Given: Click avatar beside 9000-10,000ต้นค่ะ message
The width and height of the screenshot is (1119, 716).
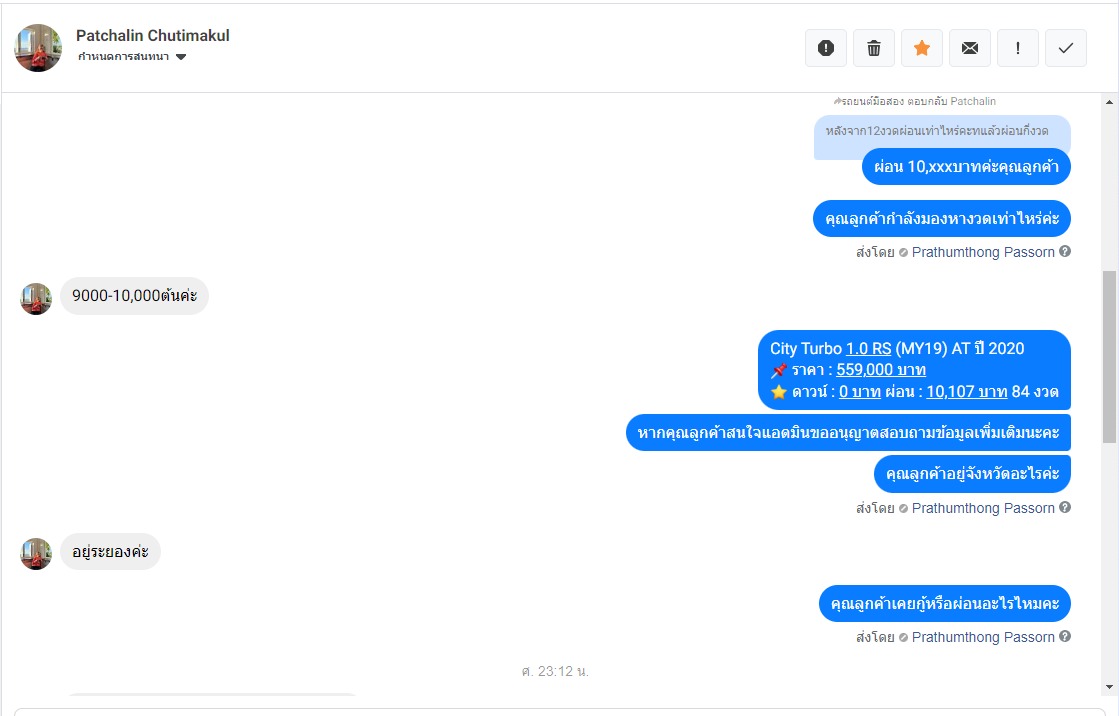Looking at the screenshot, I should [36, 298].
